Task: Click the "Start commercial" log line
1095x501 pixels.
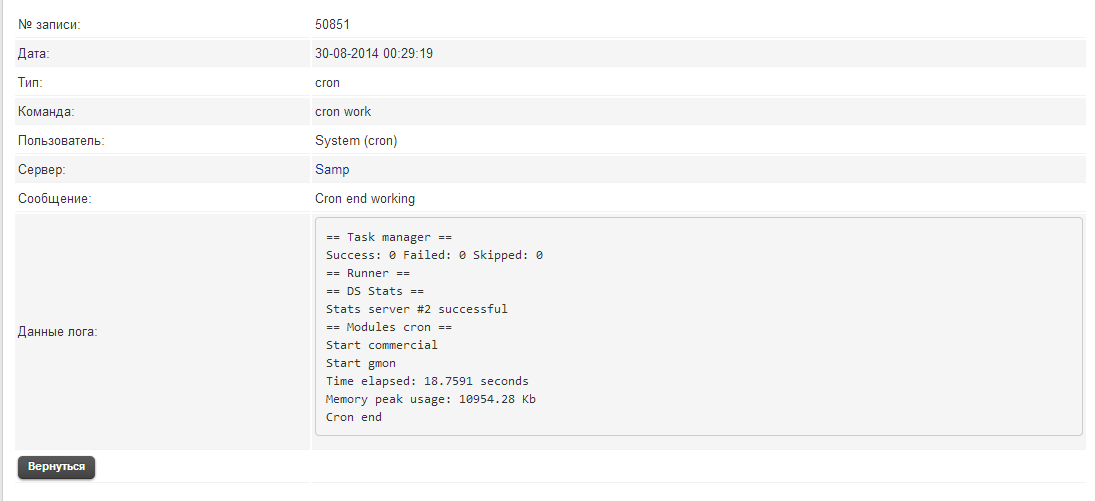Action: (382, 345)
